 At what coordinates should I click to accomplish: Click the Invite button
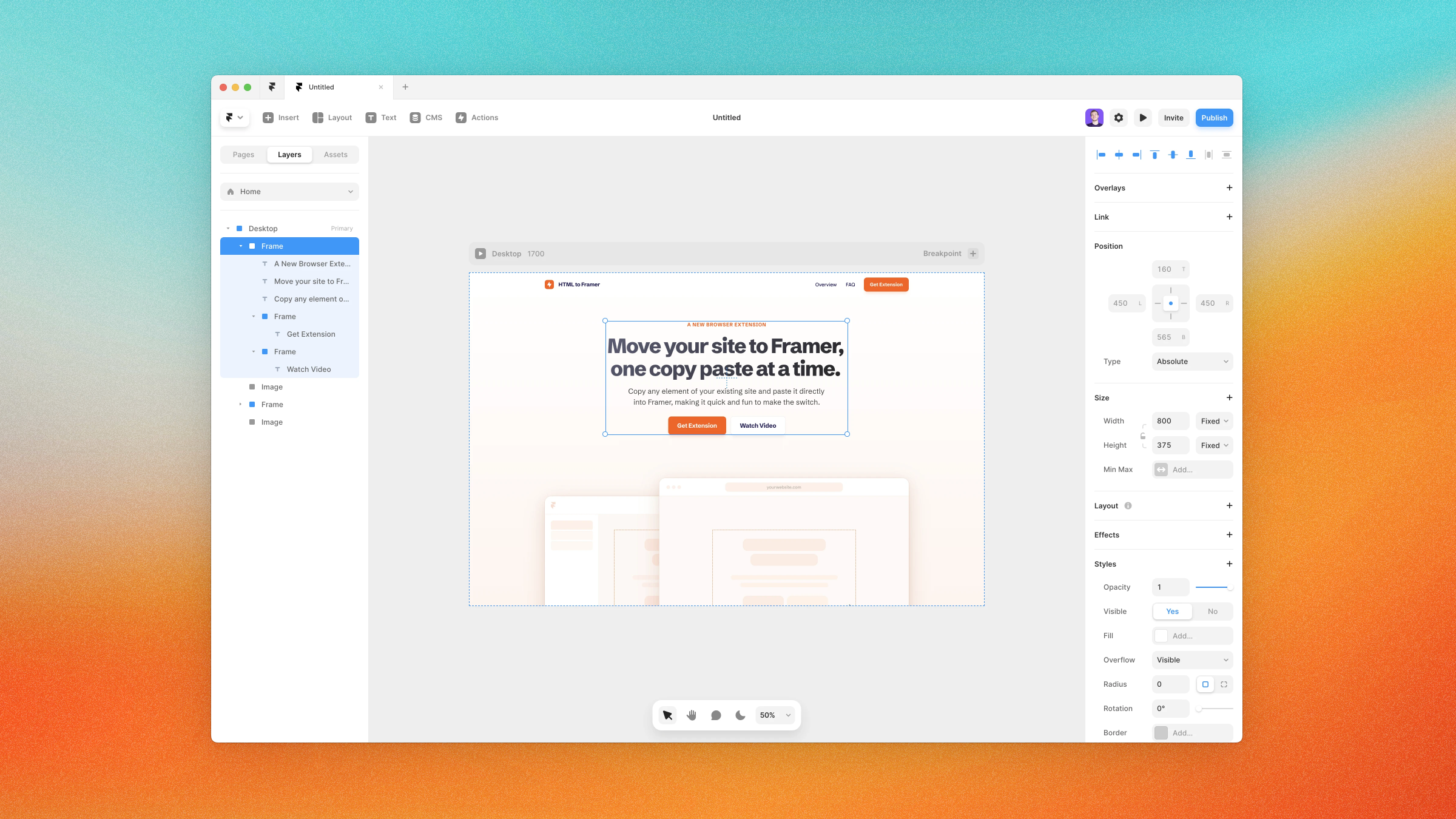(x=1173, y=118)
